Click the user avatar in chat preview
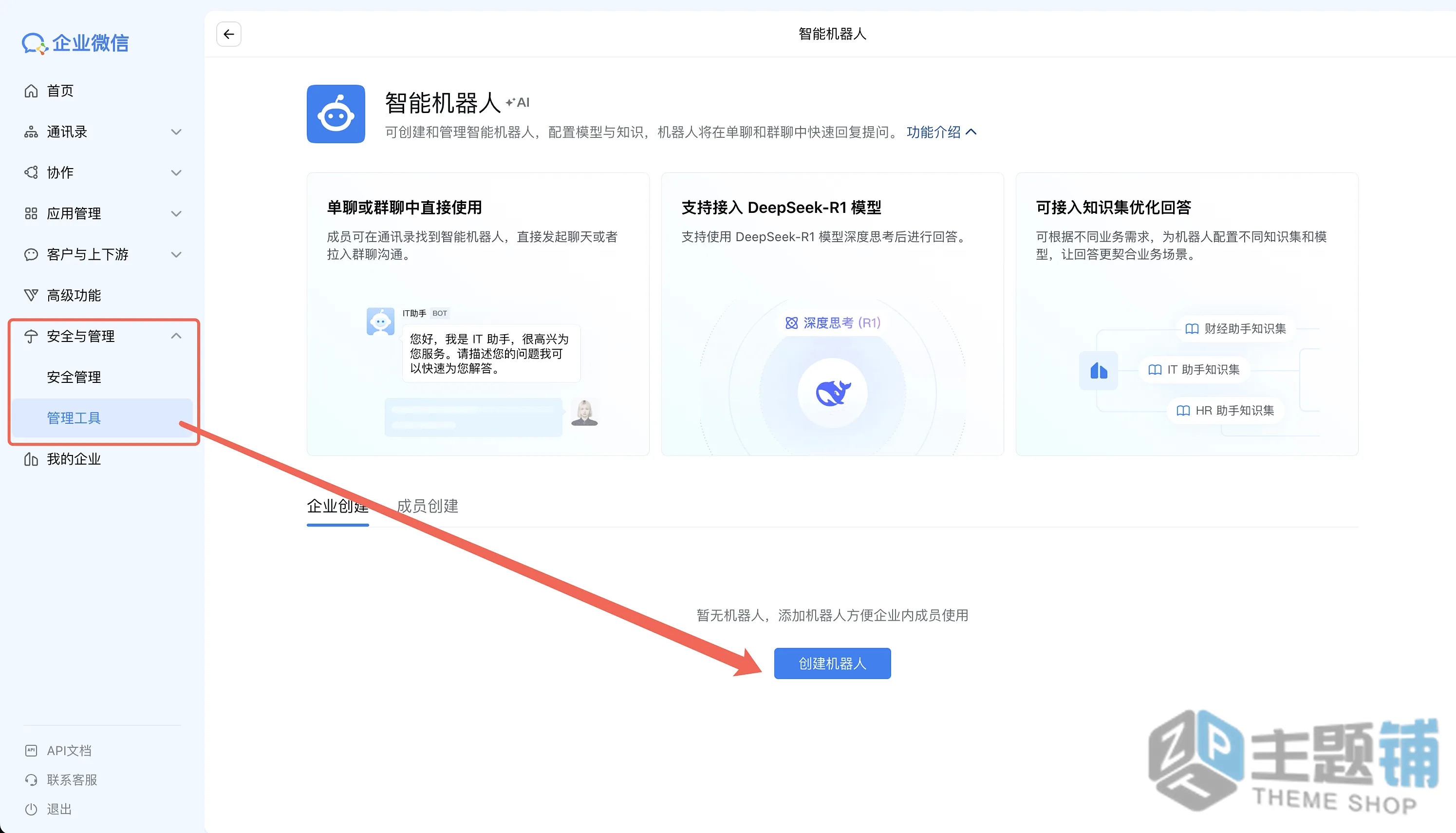Image resolution: width=1456 pixels, height=833 pixels. pos(584,413)
